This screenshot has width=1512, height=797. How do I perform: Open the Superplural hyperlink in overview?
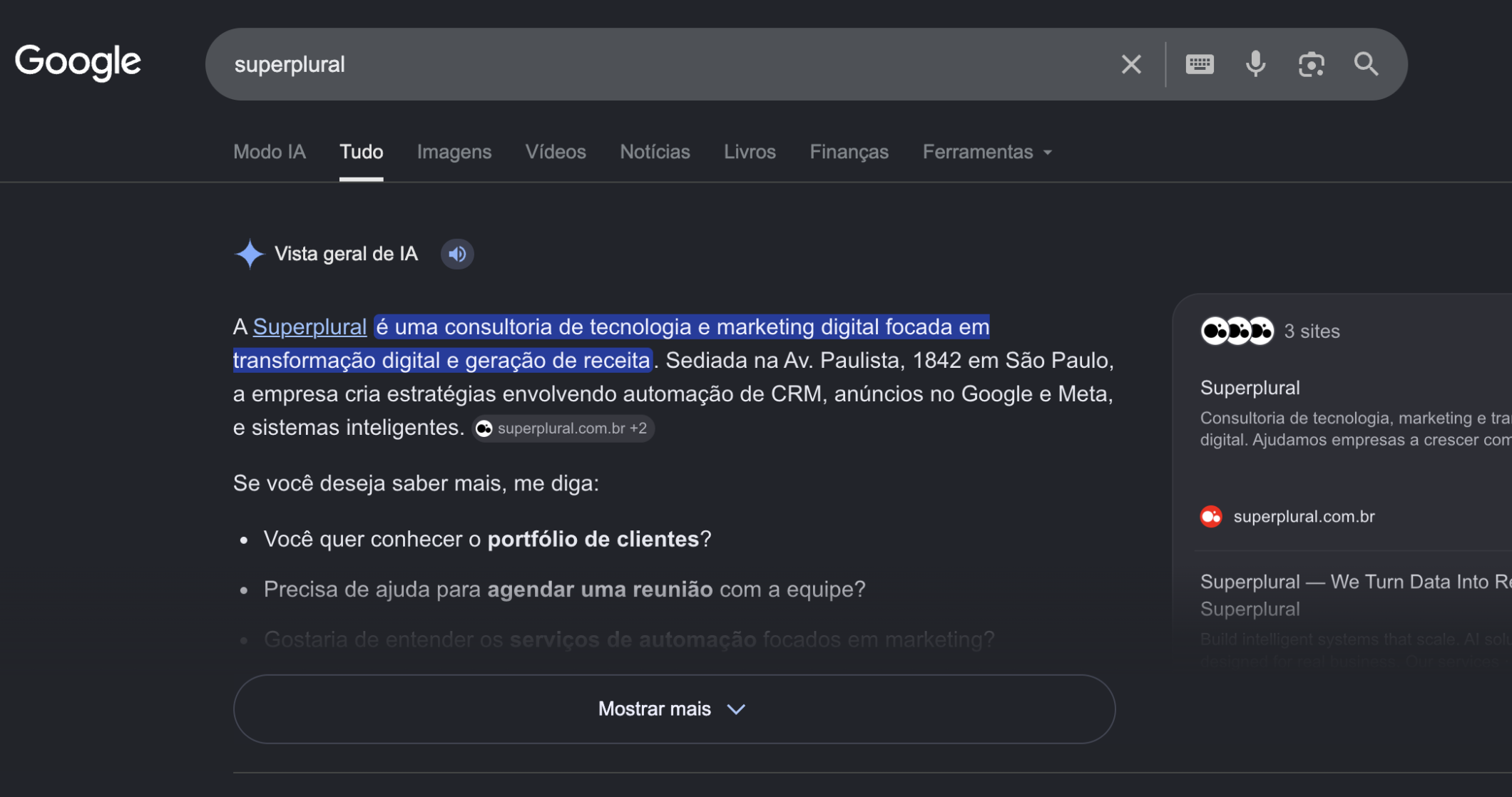click(x=310, y=326)
